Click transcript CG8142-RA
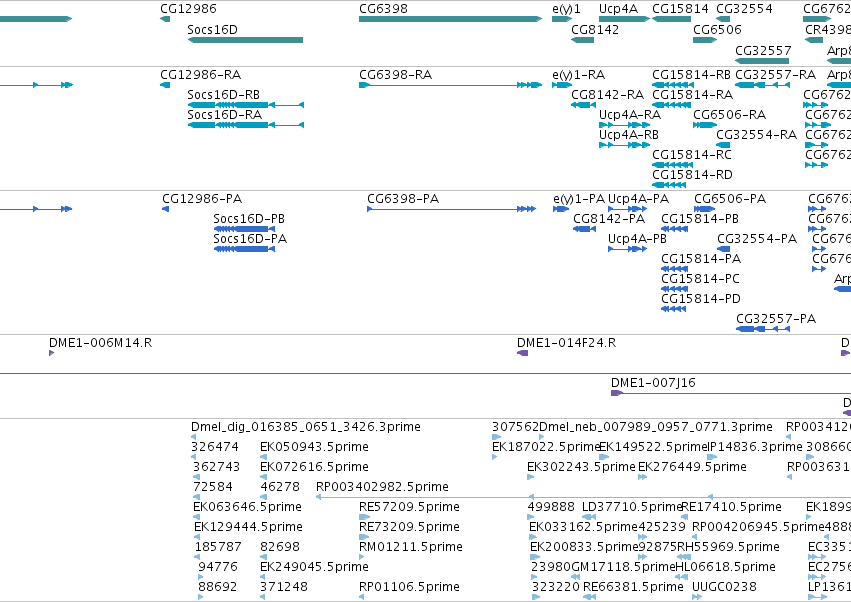Viewport: 851px width, 602px height. (x=583, y=105)
